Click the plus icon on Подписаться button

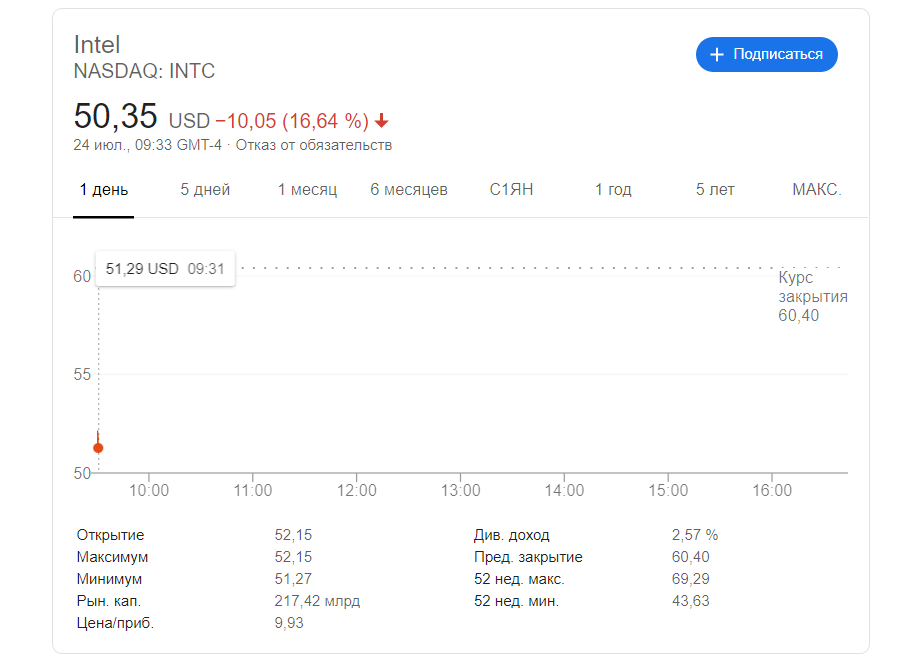[716, 55]
